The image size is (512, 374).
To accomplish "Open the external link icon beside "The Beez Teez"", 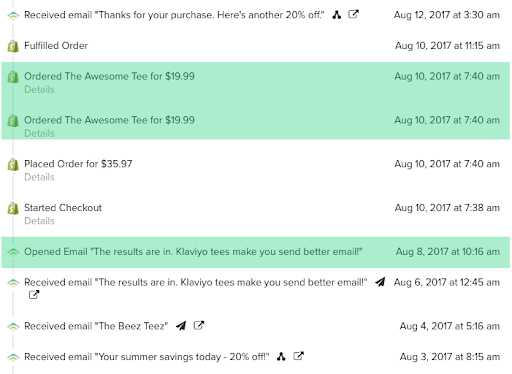I will tap(199, 325).
